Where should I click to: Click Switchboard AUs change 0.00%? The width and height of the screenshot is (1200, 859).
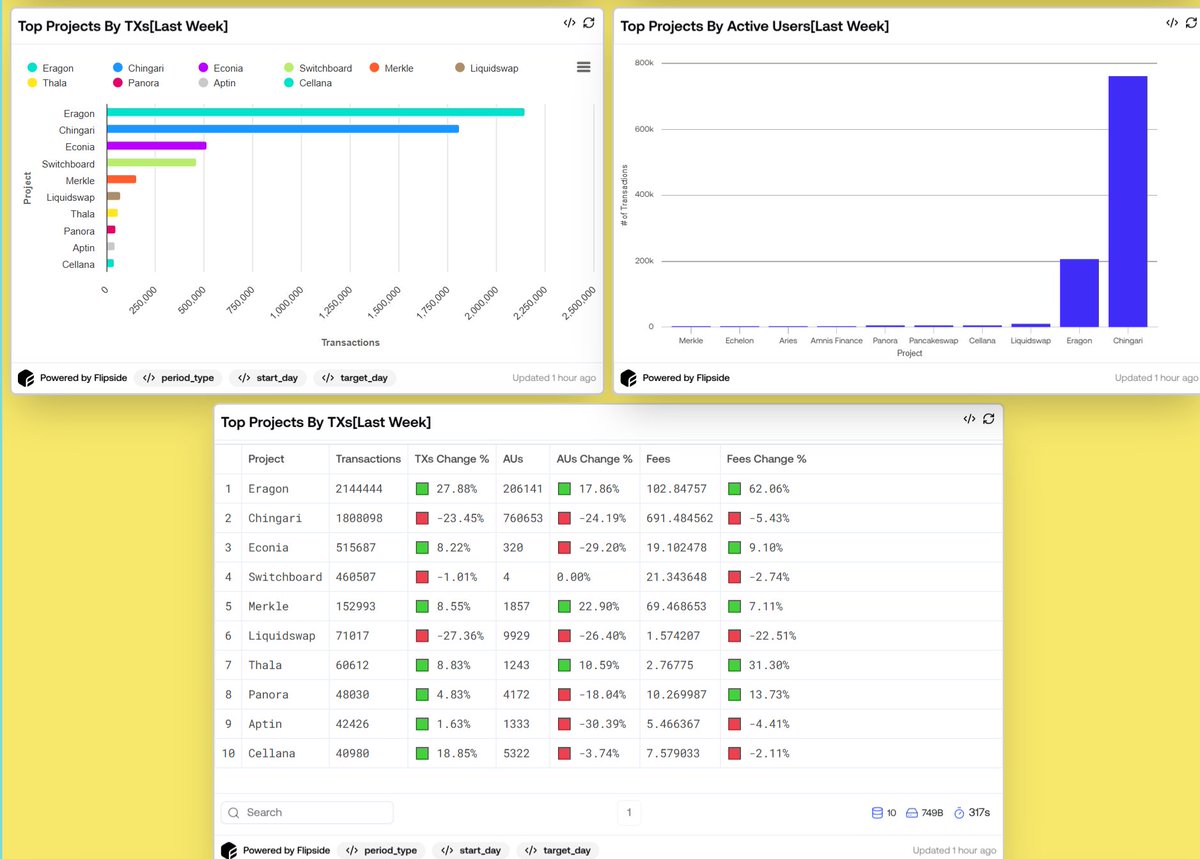pyautogui.click(x=573, y=577)
